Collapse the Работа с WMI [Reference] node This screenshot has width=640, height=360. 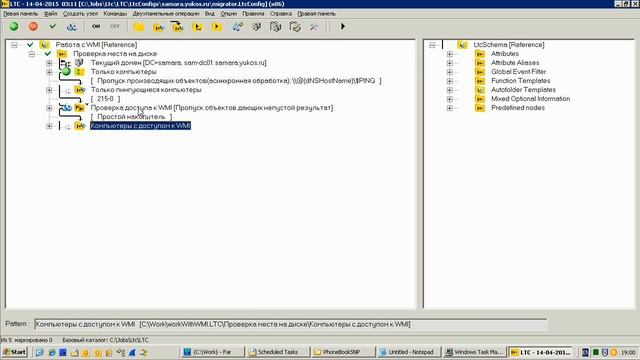[14, 45]
